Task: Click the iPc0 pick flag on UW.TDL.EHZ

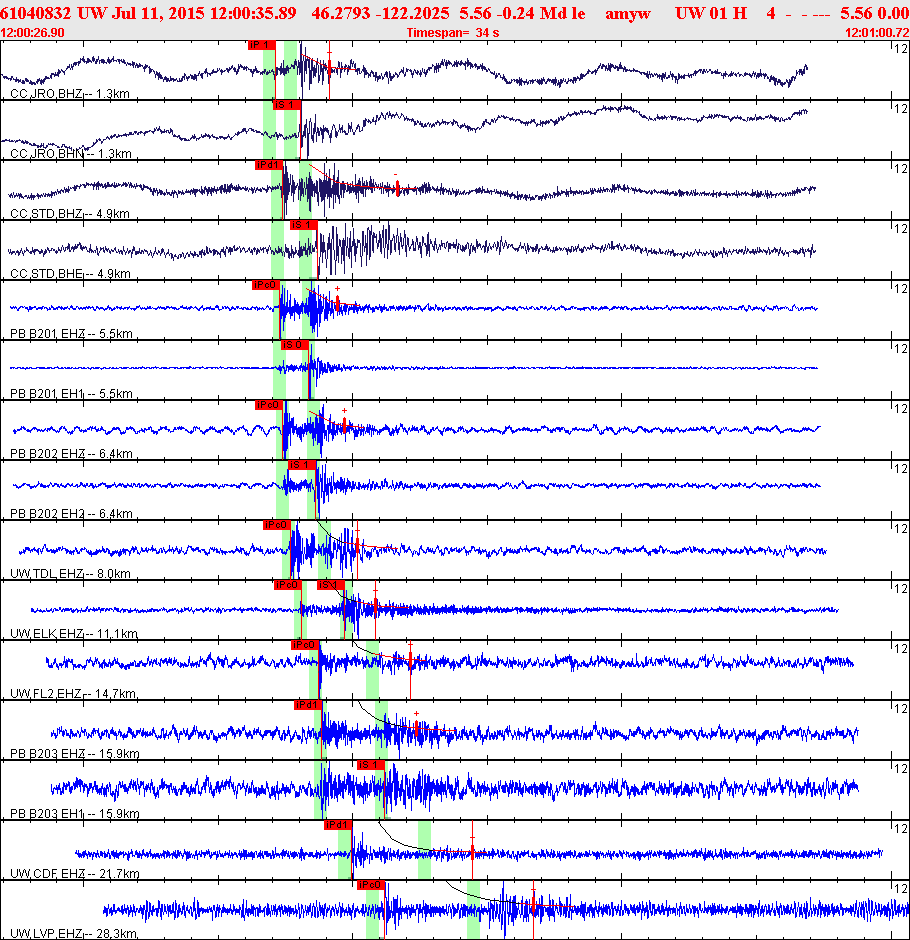Action: (277, 525)
